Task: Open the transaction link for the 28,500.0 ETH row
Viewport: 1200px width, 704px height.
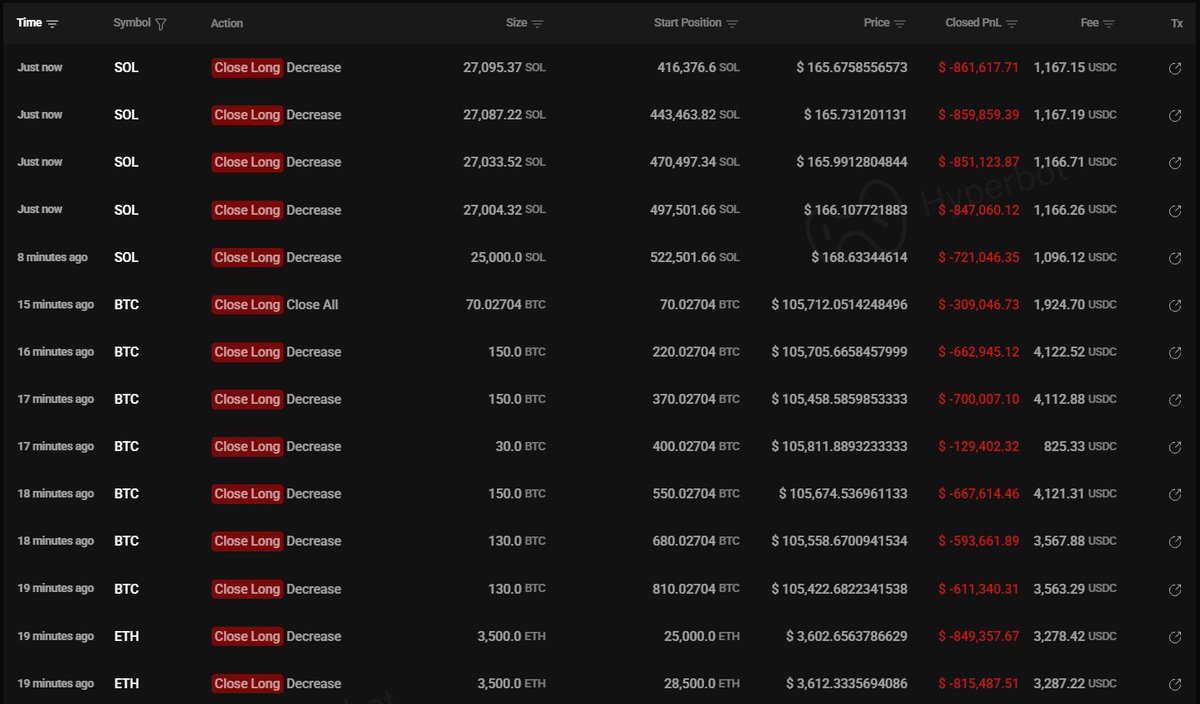Action: [x=1175, y=684]
